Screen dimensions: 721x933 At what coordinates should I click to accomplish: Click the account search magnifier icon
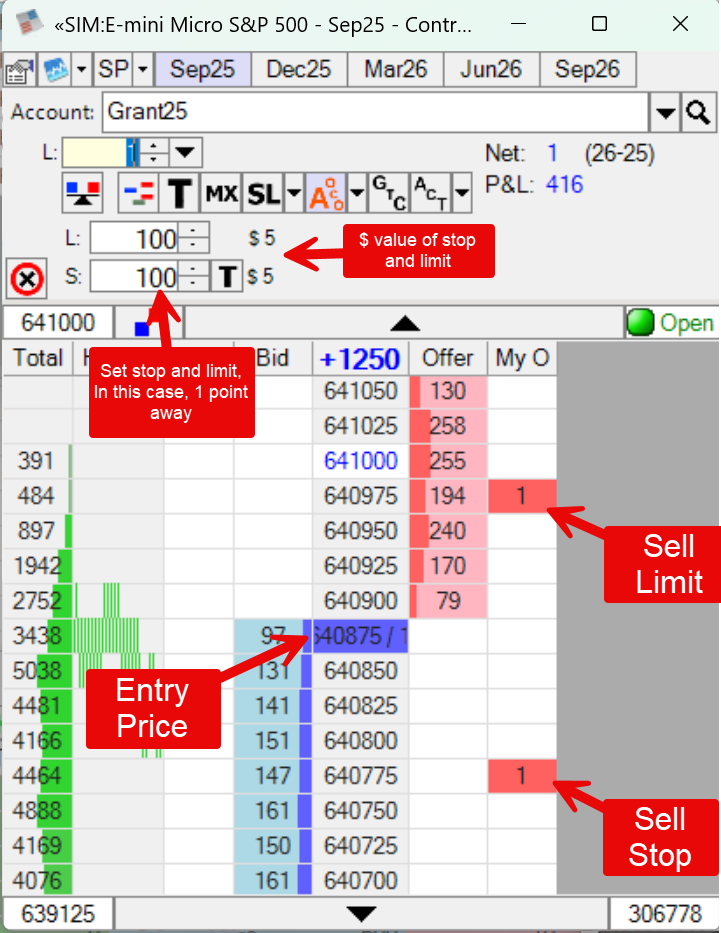pyautogui.click(x=698, y=112)
